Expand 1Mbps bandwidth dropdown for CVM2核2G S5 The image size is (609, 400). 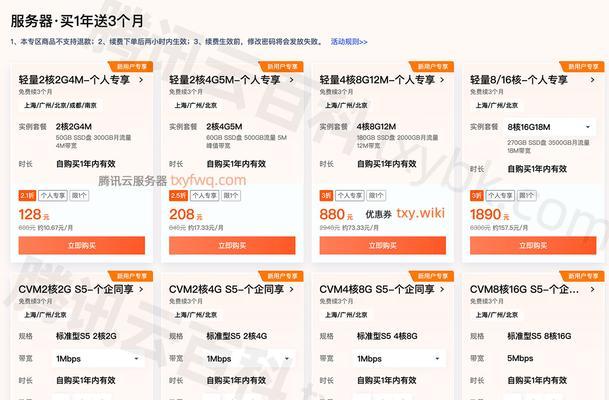[97, 359]
